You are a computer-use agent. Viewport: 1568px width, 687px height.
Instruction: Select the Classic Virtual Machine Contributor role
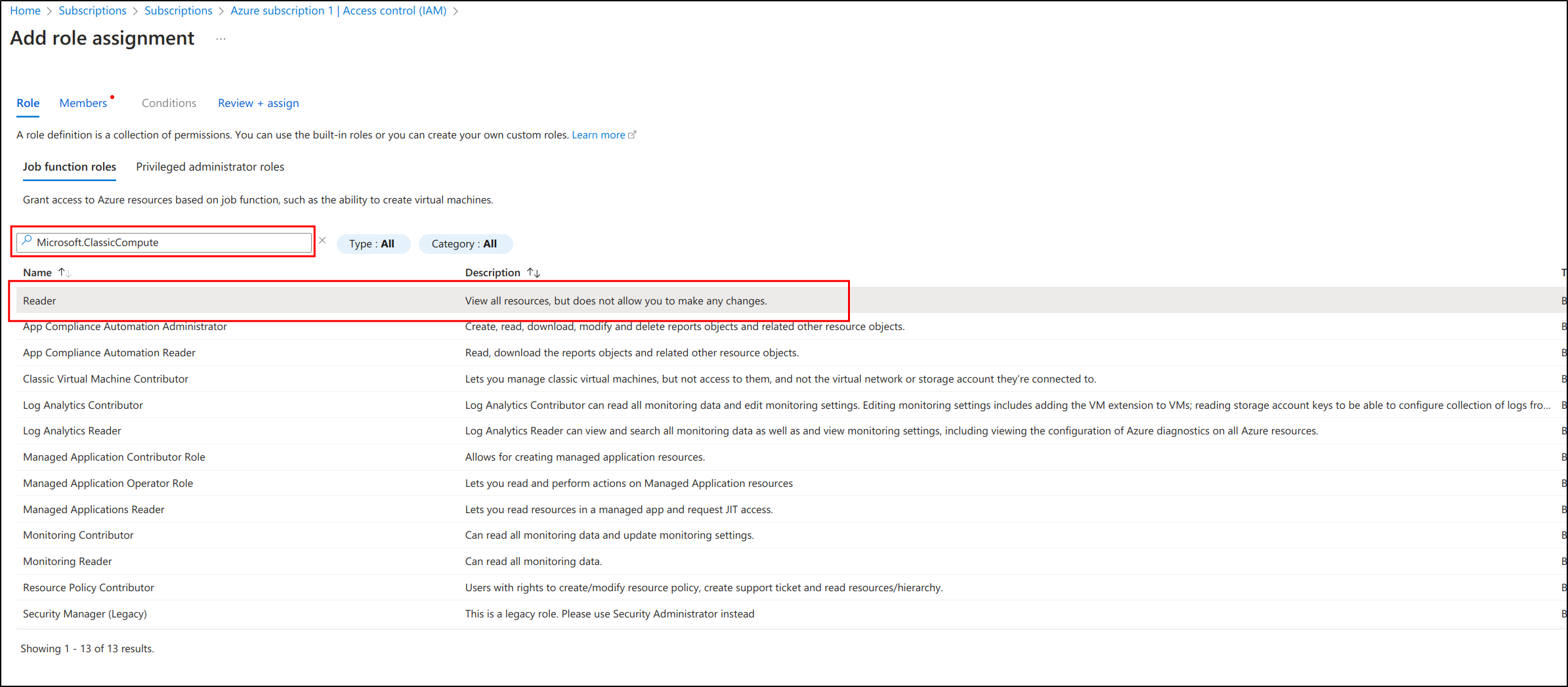pos(106,379)
